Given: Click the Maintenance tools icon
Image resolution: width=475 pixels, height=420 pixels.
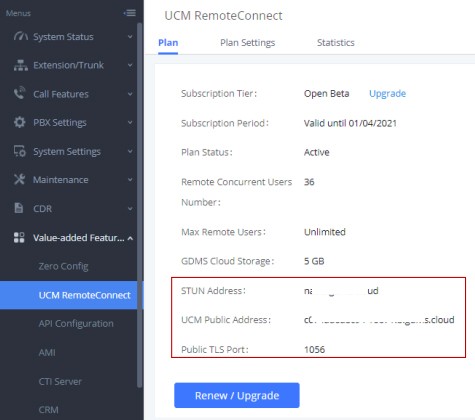Looking at the screenshot, I should click(20, 180).
